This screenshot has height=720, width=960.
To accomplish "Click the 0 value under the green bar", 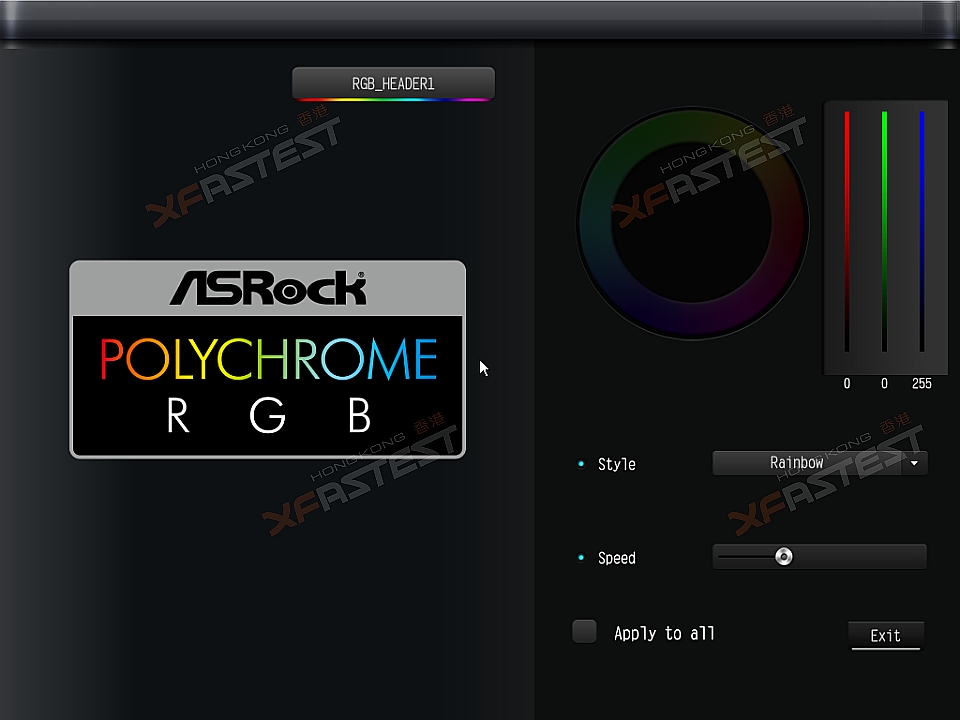I will [884, 384].
